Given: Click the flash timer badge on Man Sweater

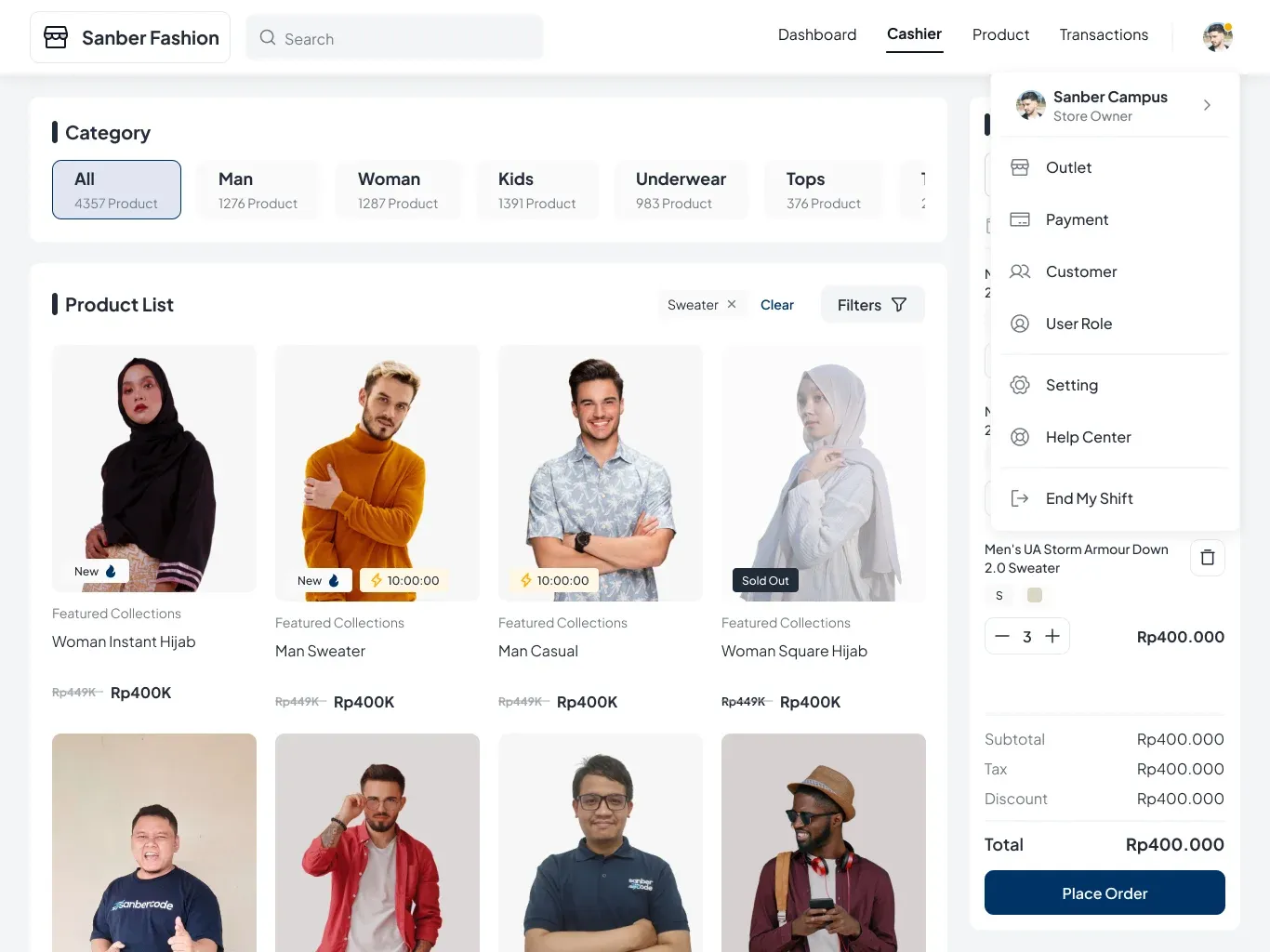Looking at the screenshot, I should [x=404, y=580].
